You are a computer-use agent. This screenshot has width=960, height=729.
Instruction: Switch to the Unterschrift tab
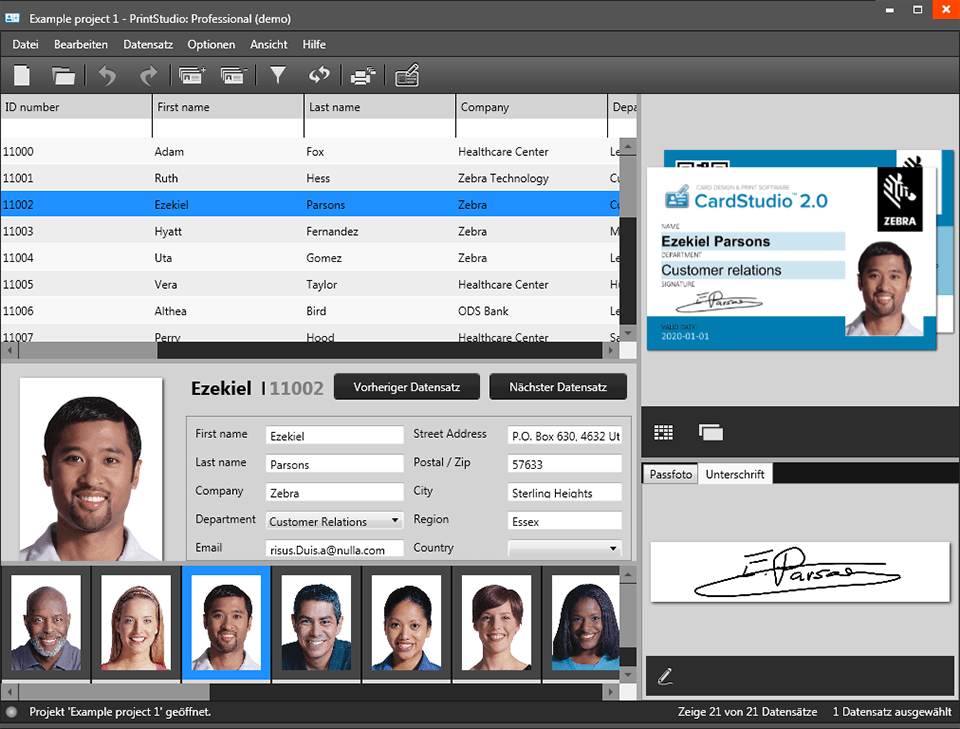click(735, 473)
